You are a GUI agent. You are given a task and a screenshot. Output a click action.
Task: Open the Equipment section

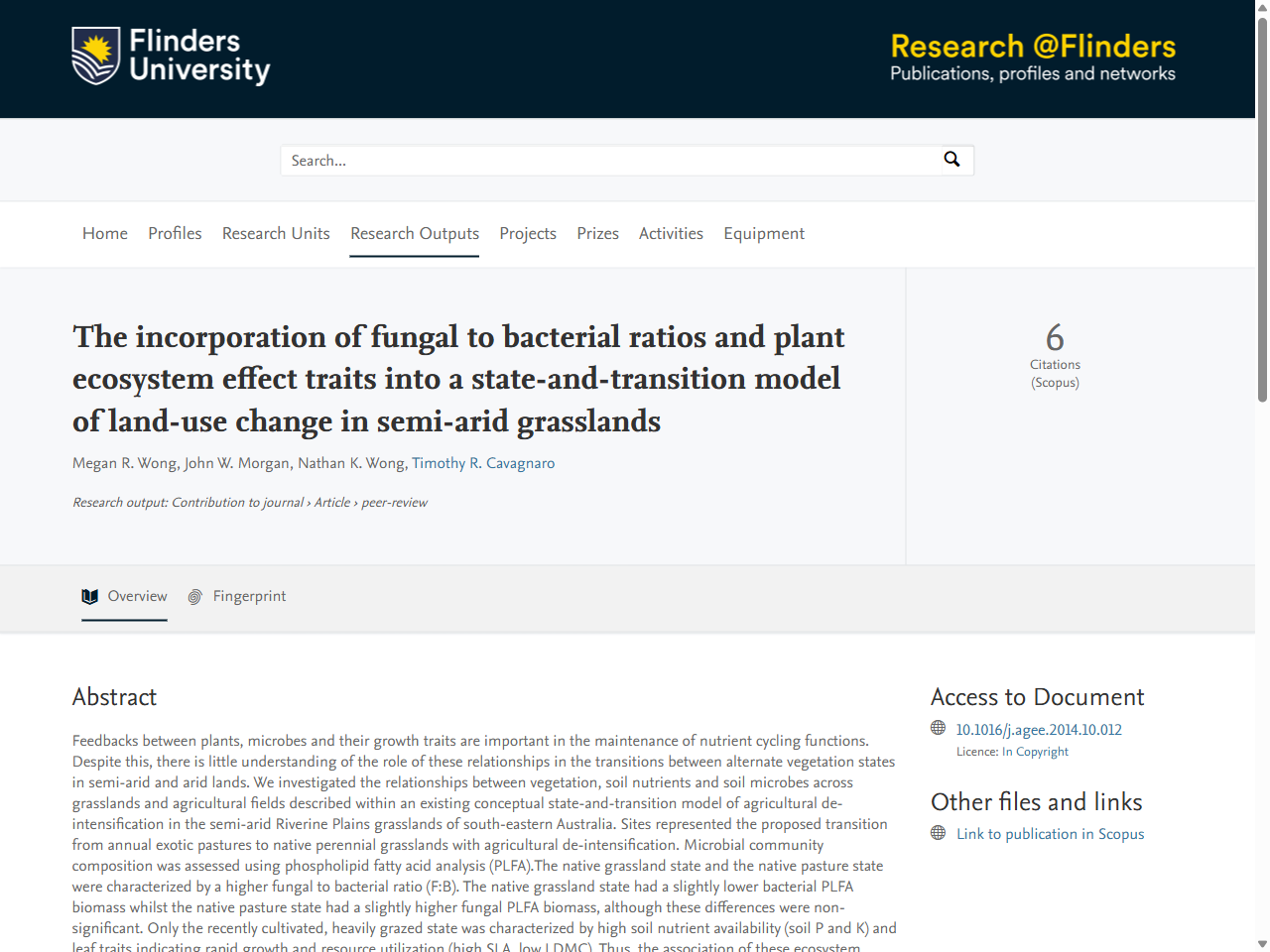coord(764,234)
